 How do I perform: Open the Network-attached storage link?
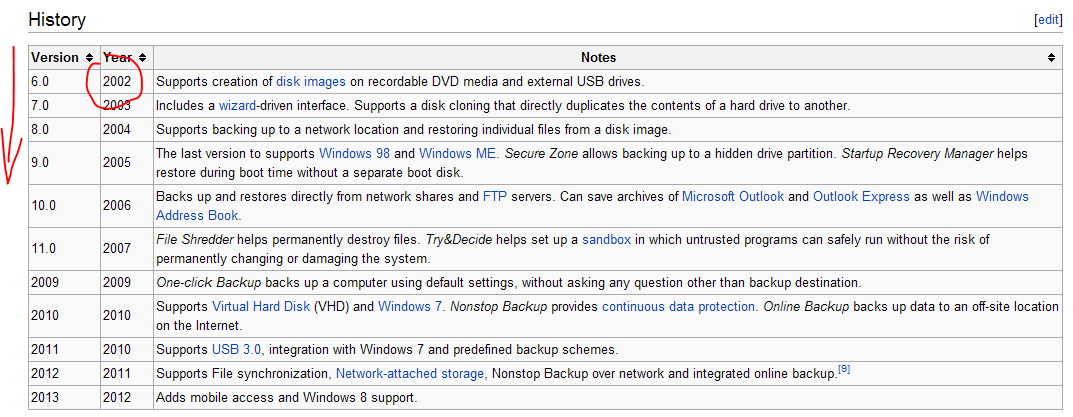tap(410, 374)
